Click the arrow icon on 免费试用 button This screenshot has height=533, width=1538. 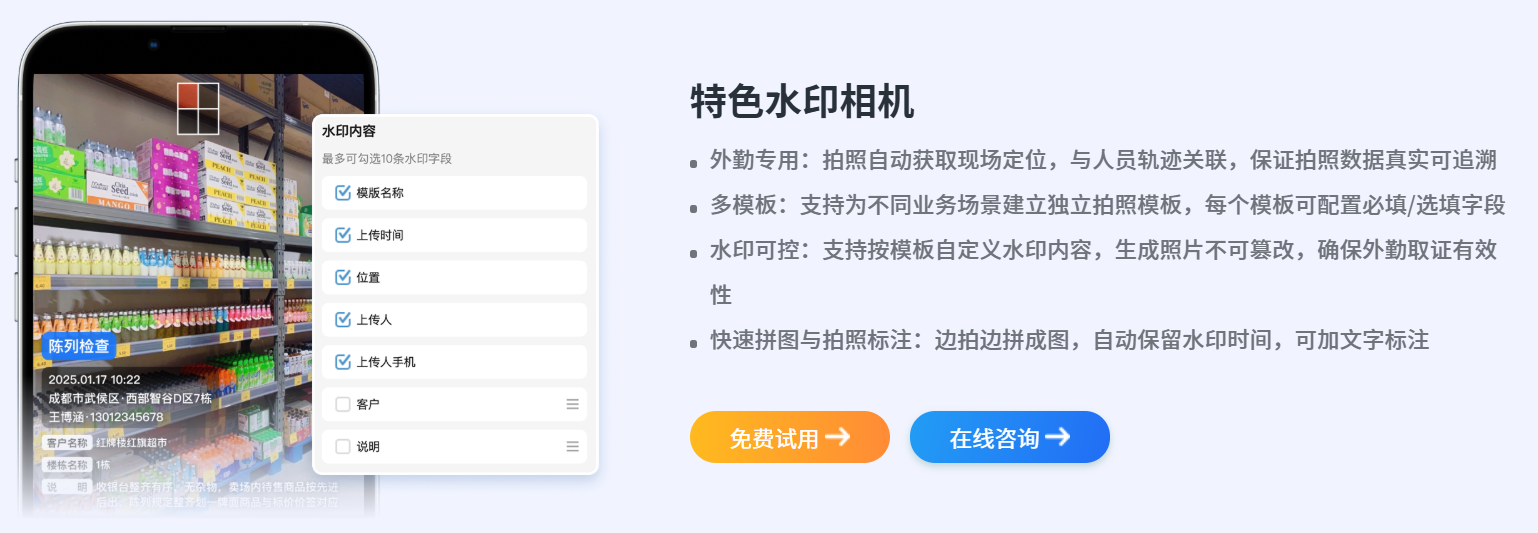click(838, 437)
